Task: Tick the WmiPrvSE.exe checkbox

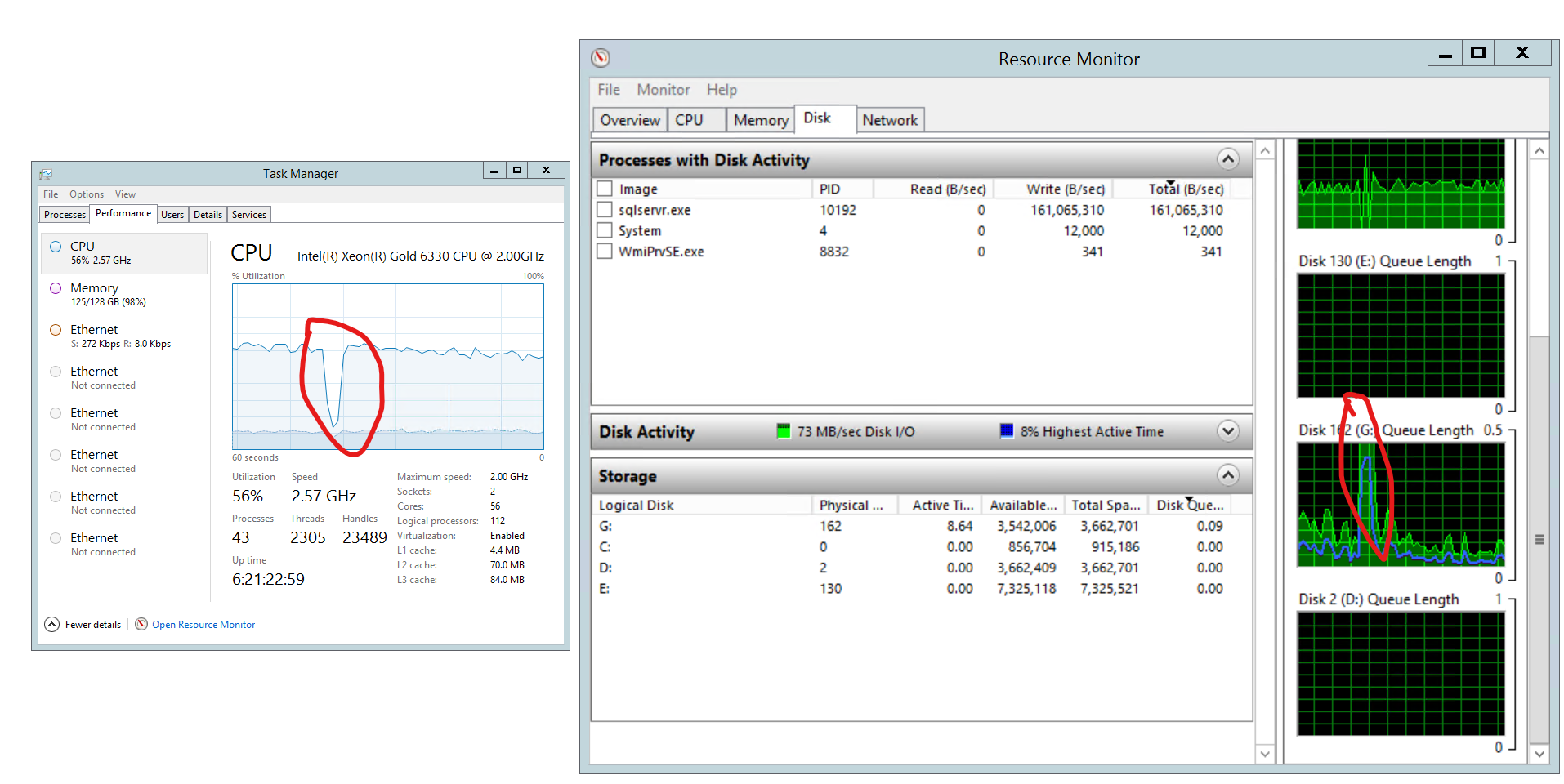Action: [x=605, y=252]
